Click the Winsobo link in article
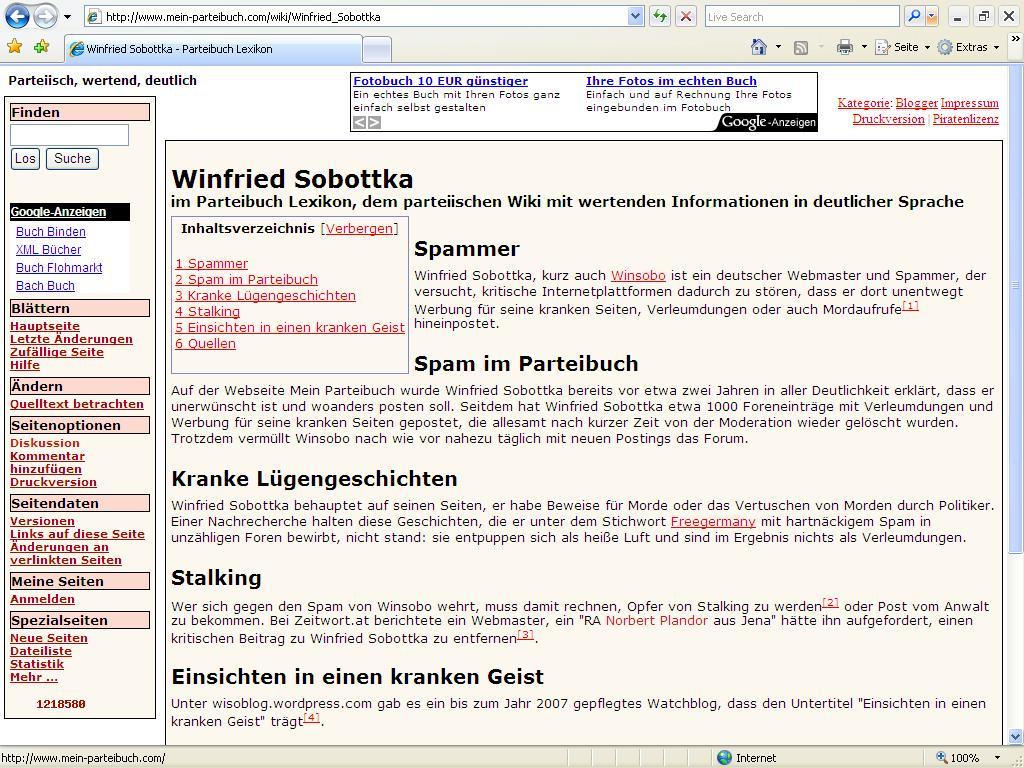The image size is (1024, 768). pos(638,276)
